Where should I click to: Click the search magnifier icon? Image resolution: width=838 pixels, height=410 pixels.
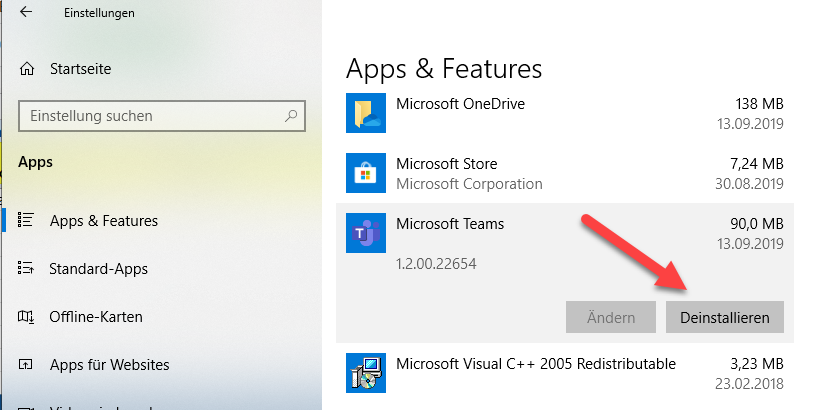291,116
